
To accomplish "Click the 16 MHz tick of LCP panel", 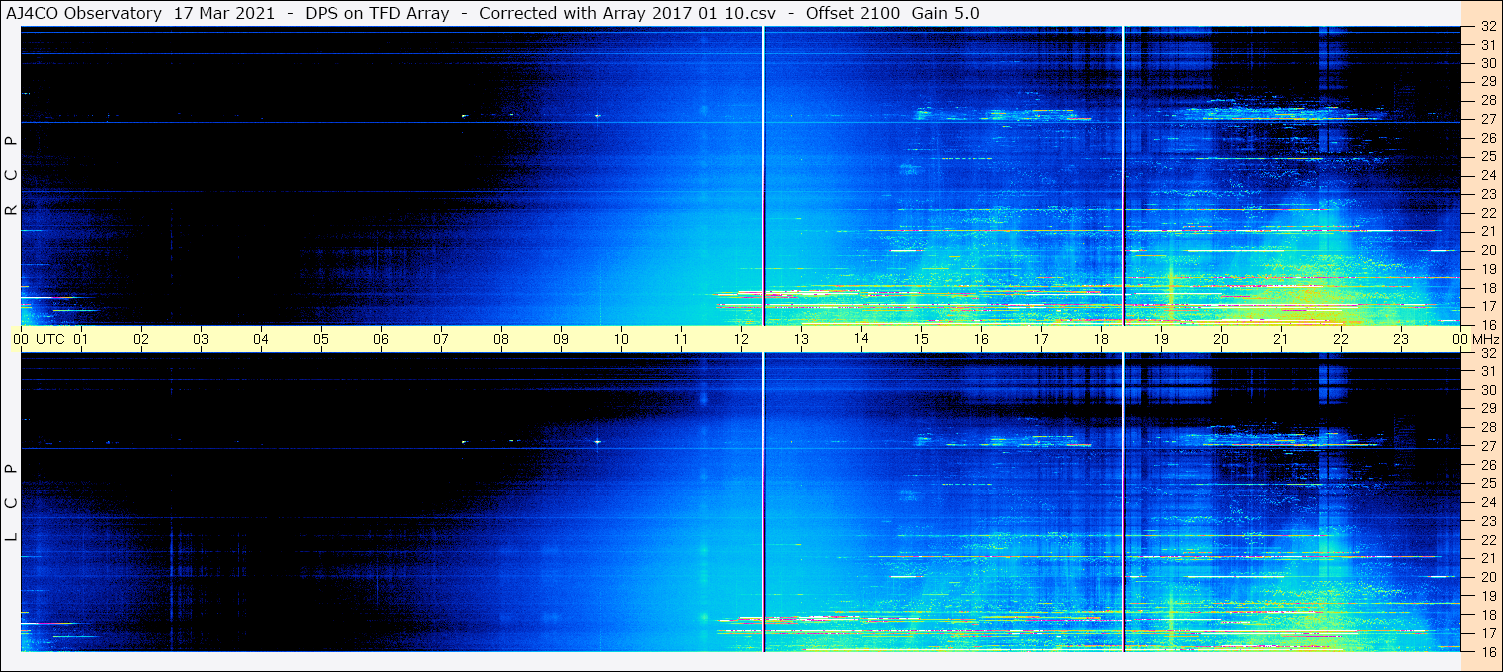I will [1487, 650].
